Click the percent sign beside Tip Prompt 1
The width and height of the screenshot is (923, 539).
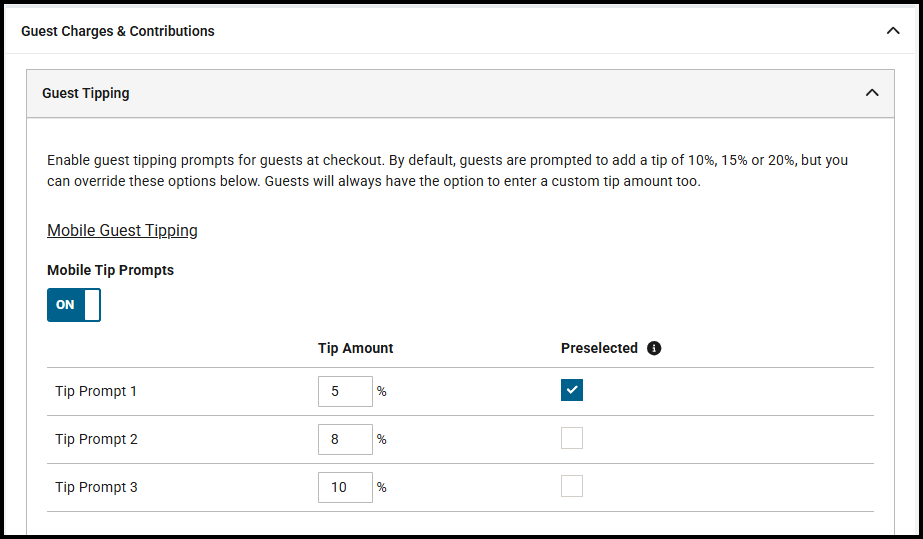coord(382,392)
